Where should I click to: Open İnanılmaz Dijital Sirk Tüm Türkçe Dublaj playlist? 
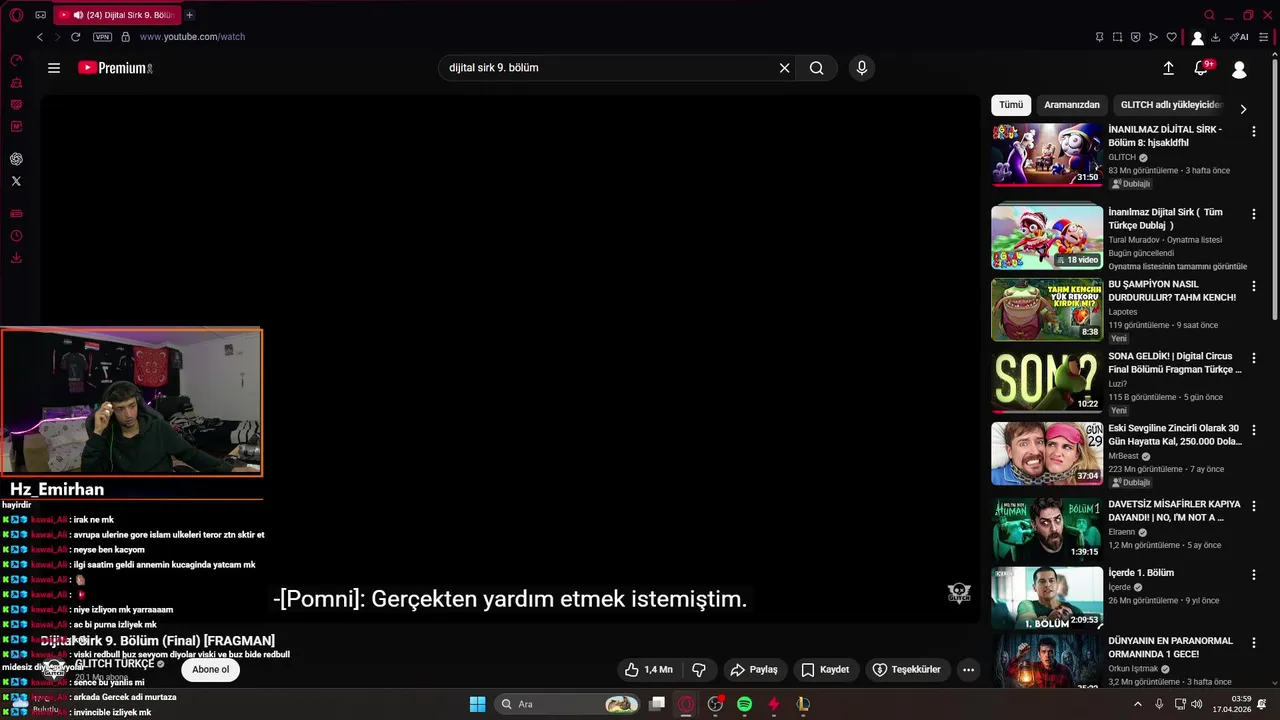point(1047,237)
